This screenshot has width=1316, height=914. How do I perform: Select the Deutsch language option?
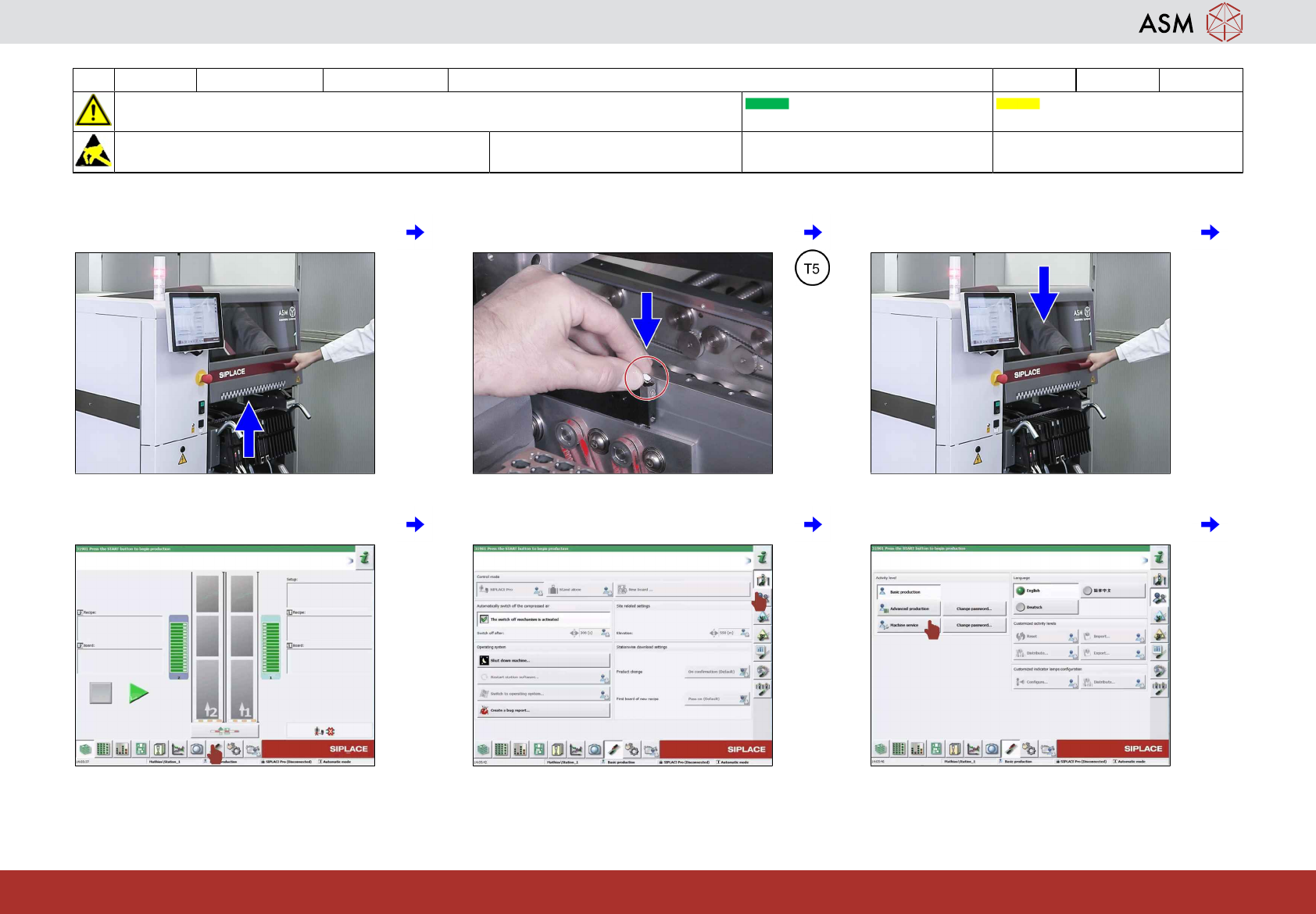click(x=1046, y=607)
